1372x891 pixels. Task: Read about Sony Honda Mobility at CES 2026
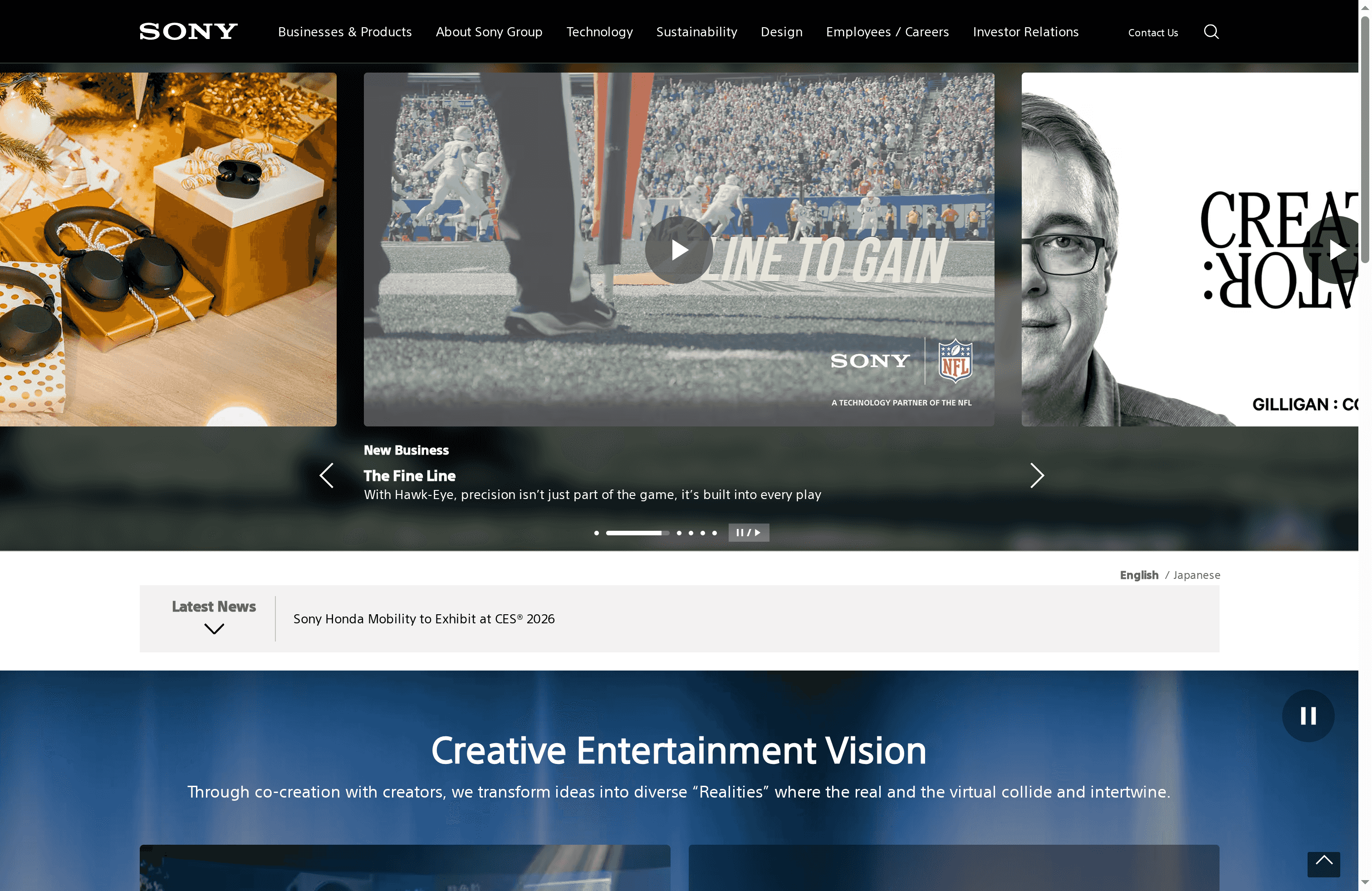point(424,619)
